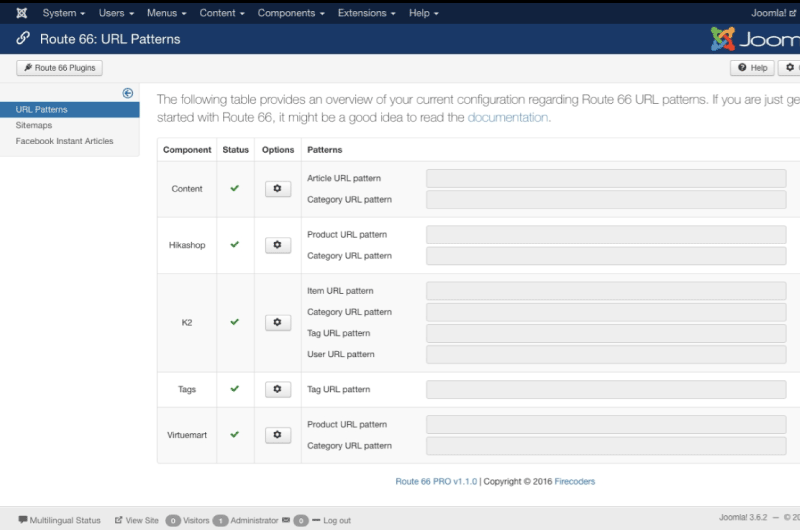Click the K2 User URL pattern field
Image resolution: width=800 pixels, height=530 pixels.
(x=606, y=355)
